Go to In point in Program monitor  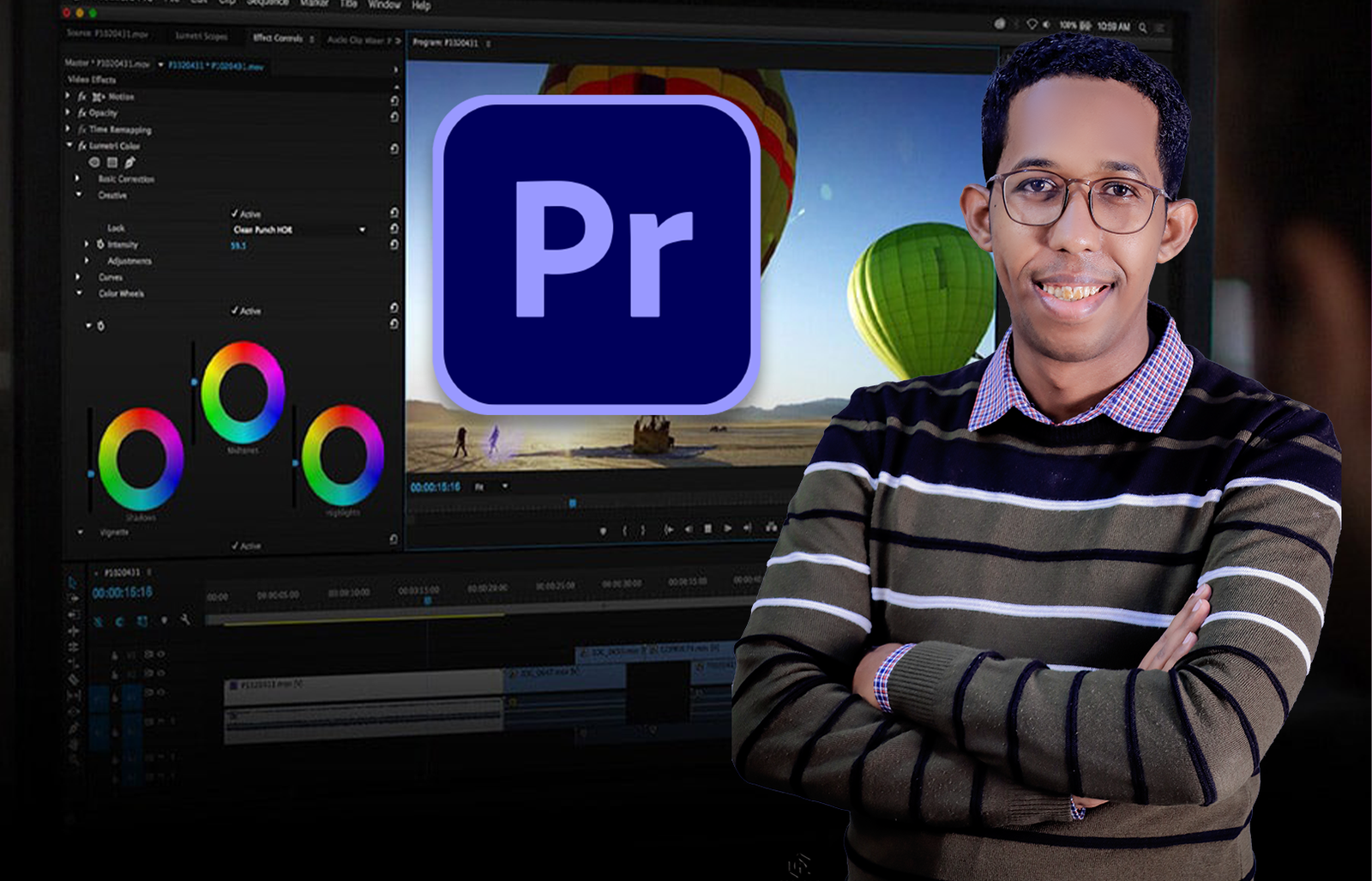click(x=668, y=529)
